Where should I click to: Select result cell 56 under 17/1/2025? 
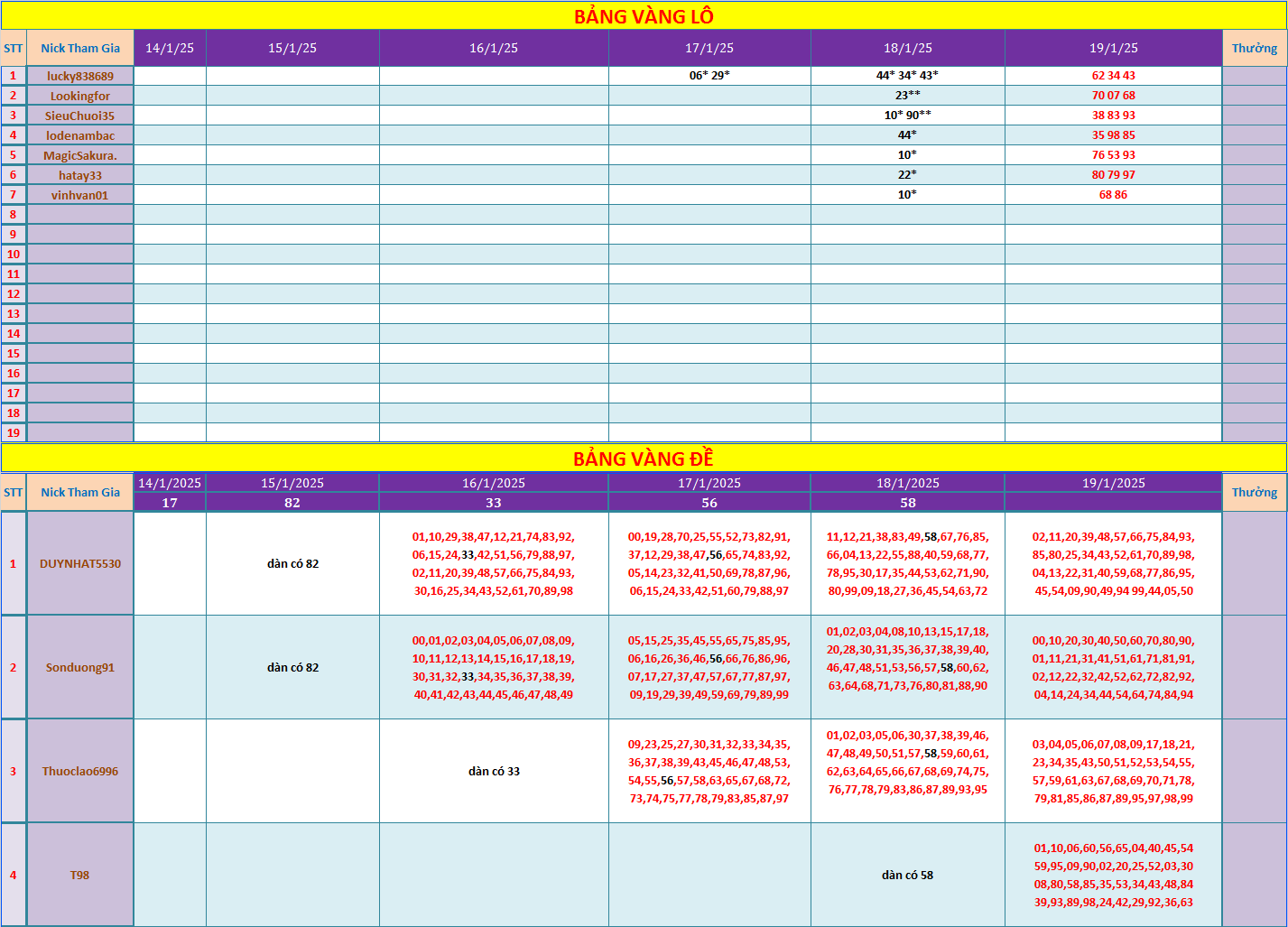(x=709, y=503)
